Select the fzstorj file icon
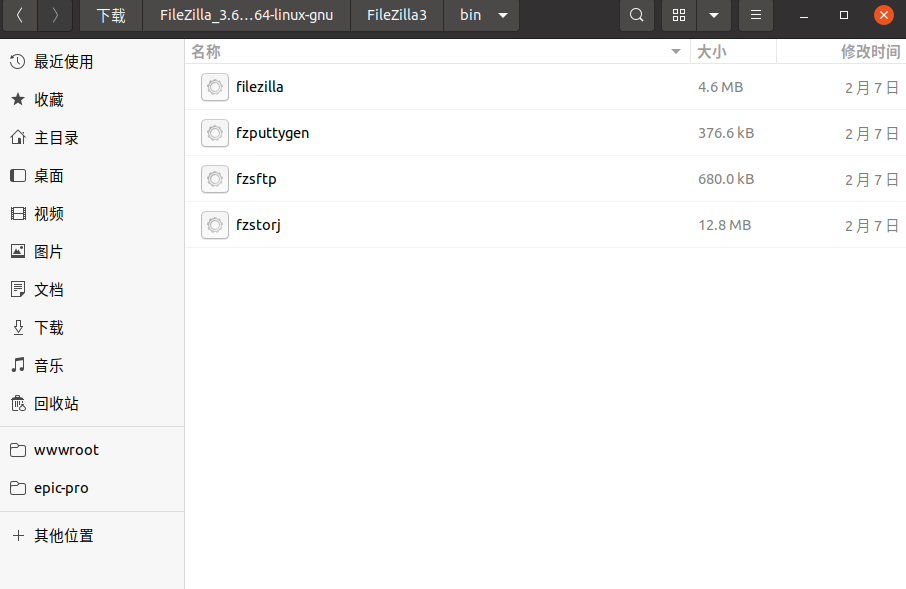This screenshot has height=589, width=906. click(x=214, y=225)
